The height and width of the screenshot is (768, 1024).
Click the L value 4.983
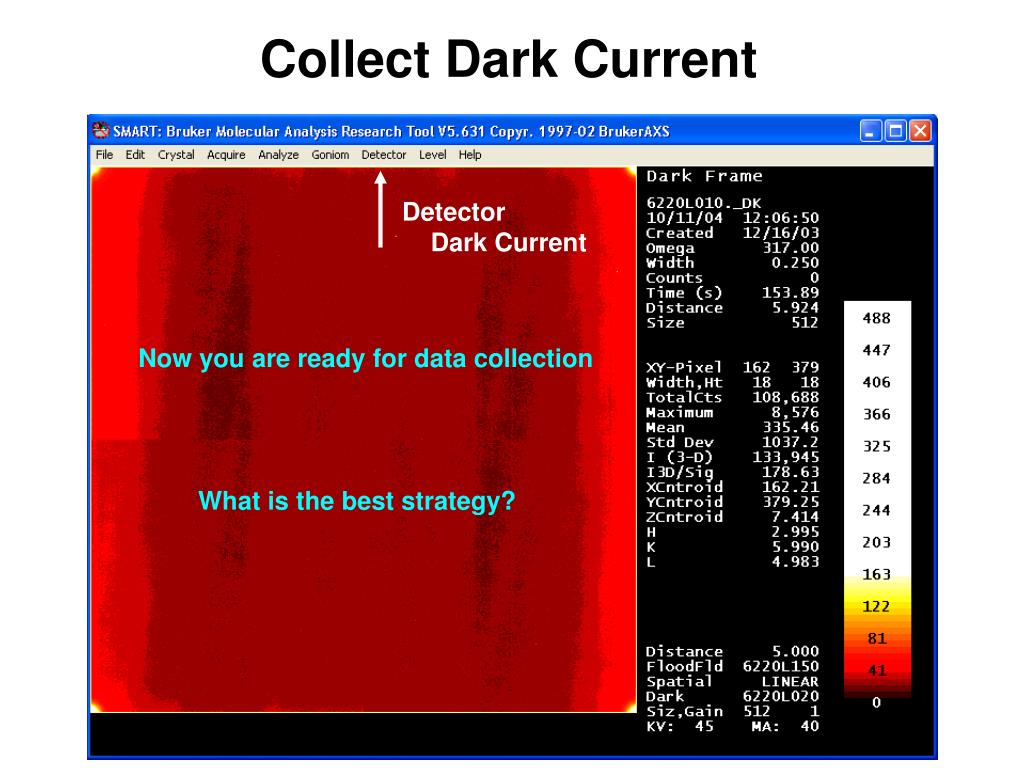795,562
